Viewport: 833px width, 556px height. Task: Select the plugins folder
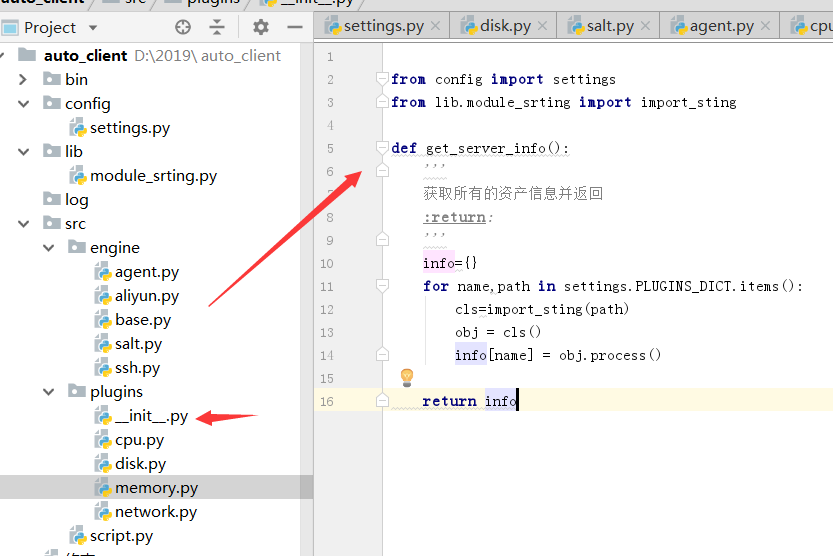[x=116, y=392]
